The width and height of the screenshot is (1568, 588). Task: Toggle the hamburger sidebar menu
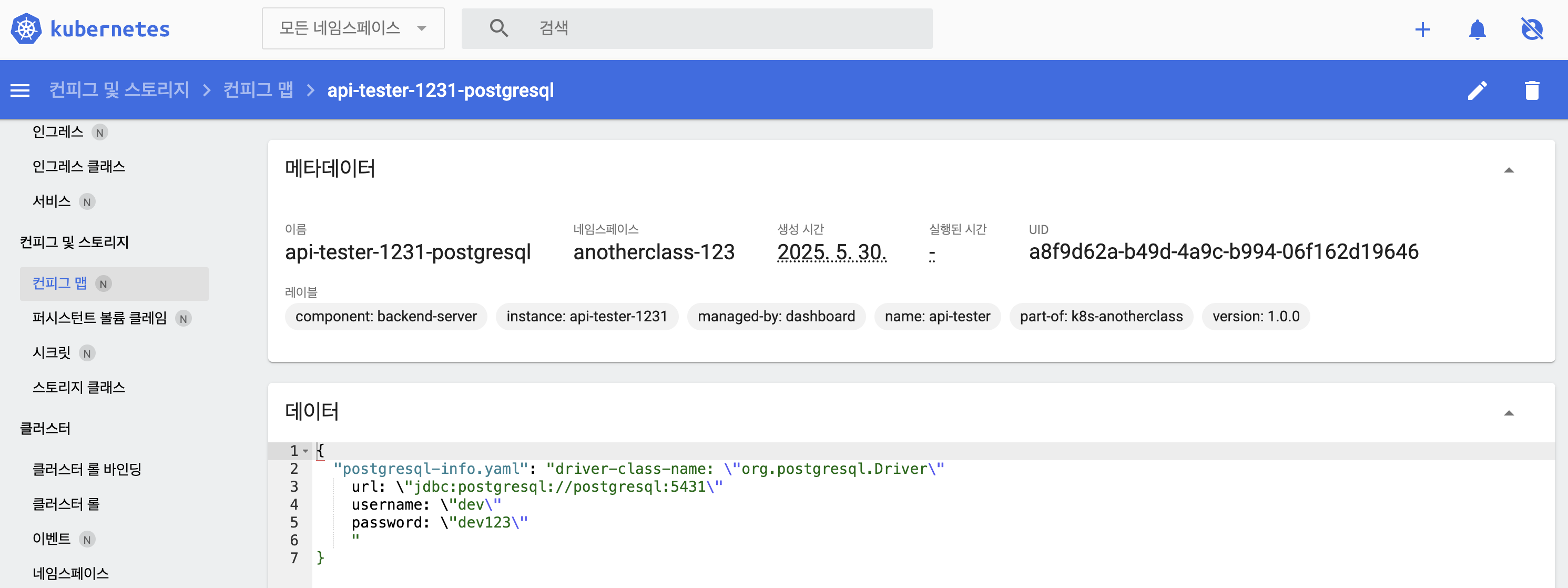pyautogui.click(x=20, y=90)
